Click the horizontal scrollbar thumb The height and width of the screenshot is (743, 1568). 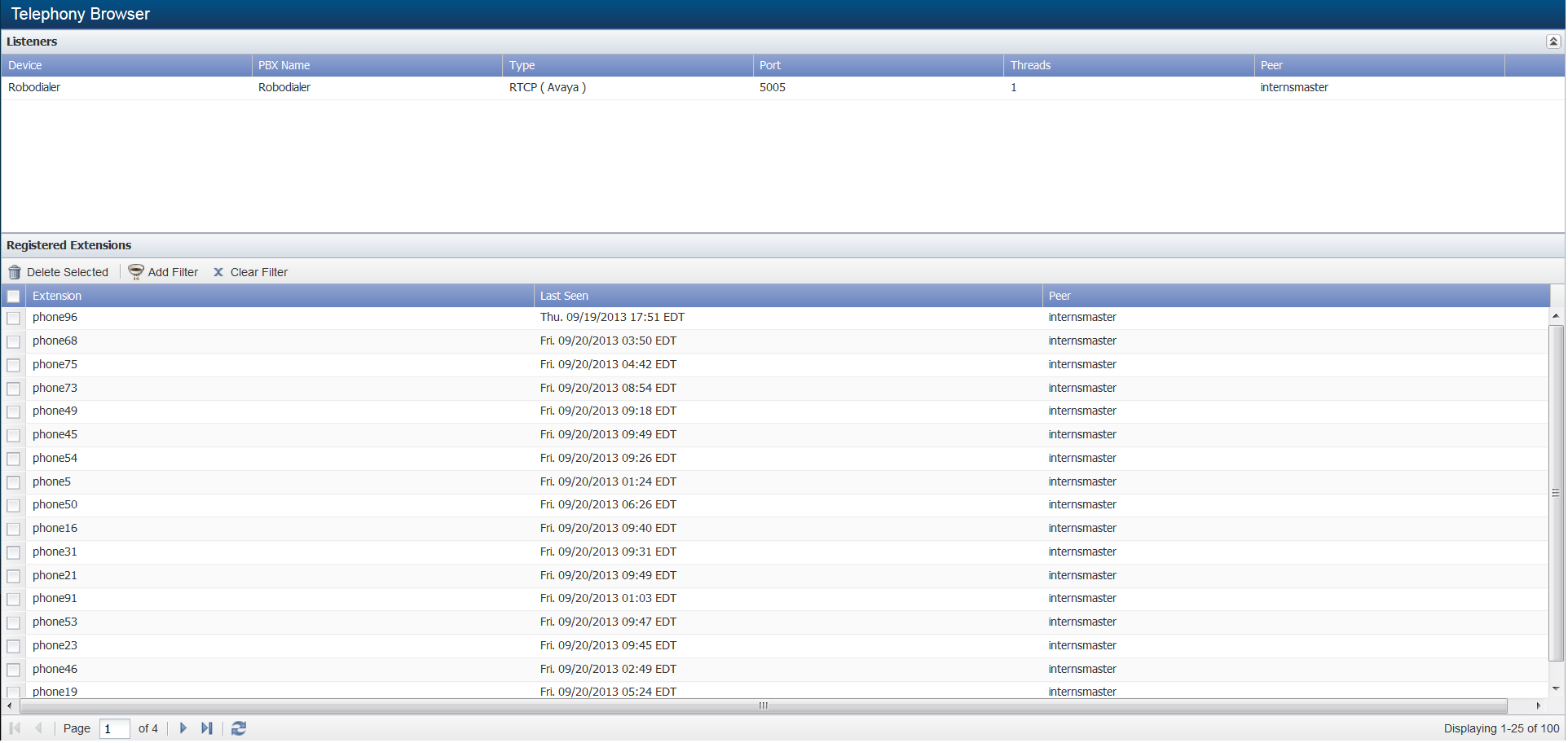[x=763, y=706]
